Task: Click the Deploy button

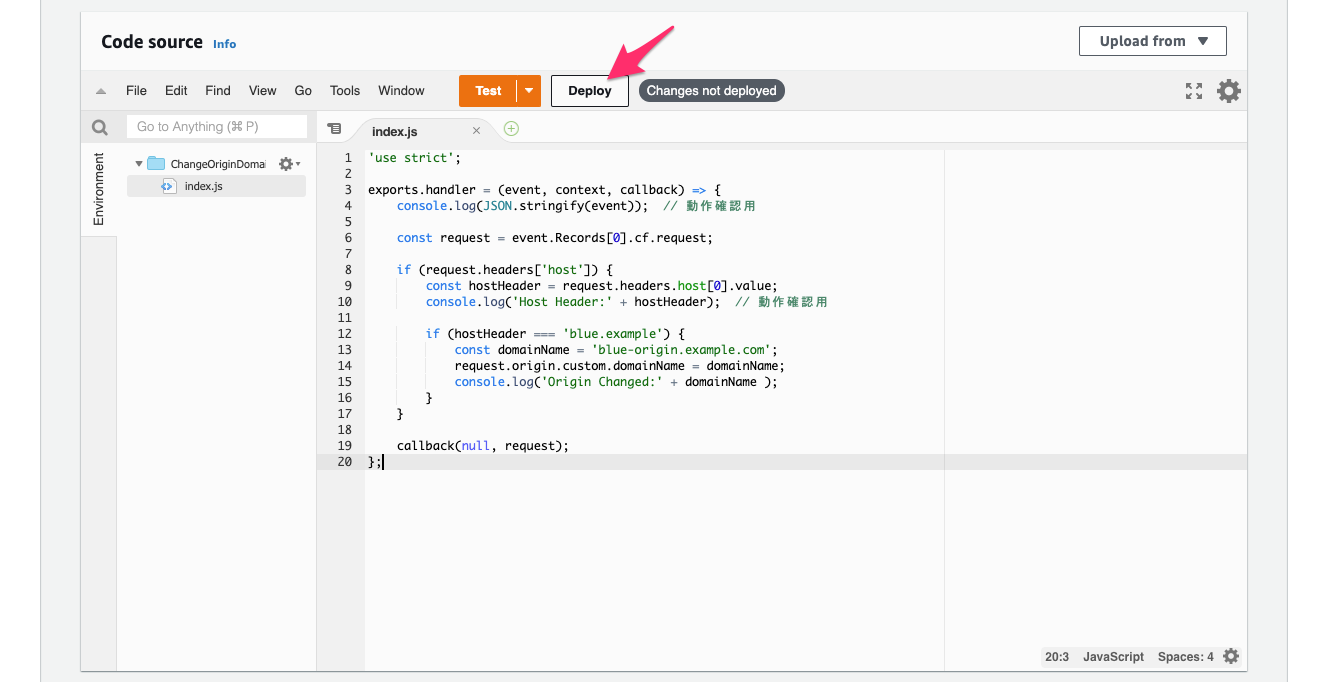Action: pyautogui.click(x=590, y=91)
